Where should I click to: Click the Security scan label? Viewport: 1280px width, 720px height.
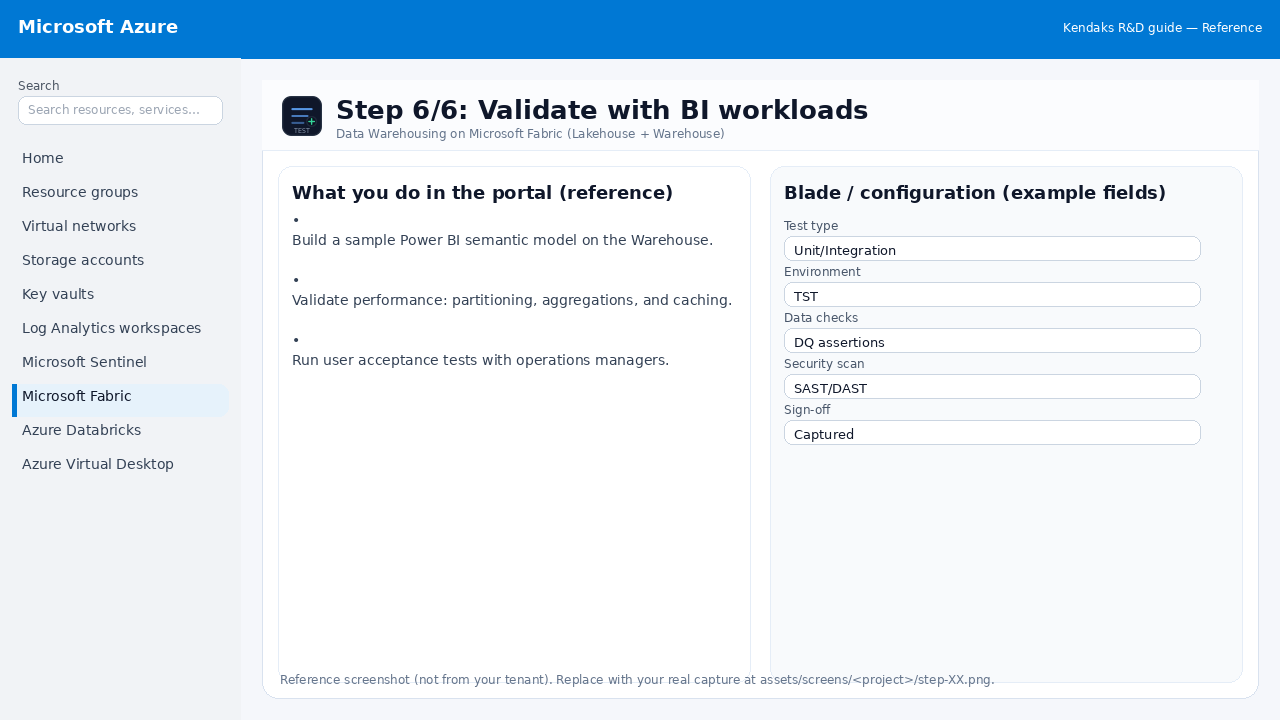click(824, 364)
